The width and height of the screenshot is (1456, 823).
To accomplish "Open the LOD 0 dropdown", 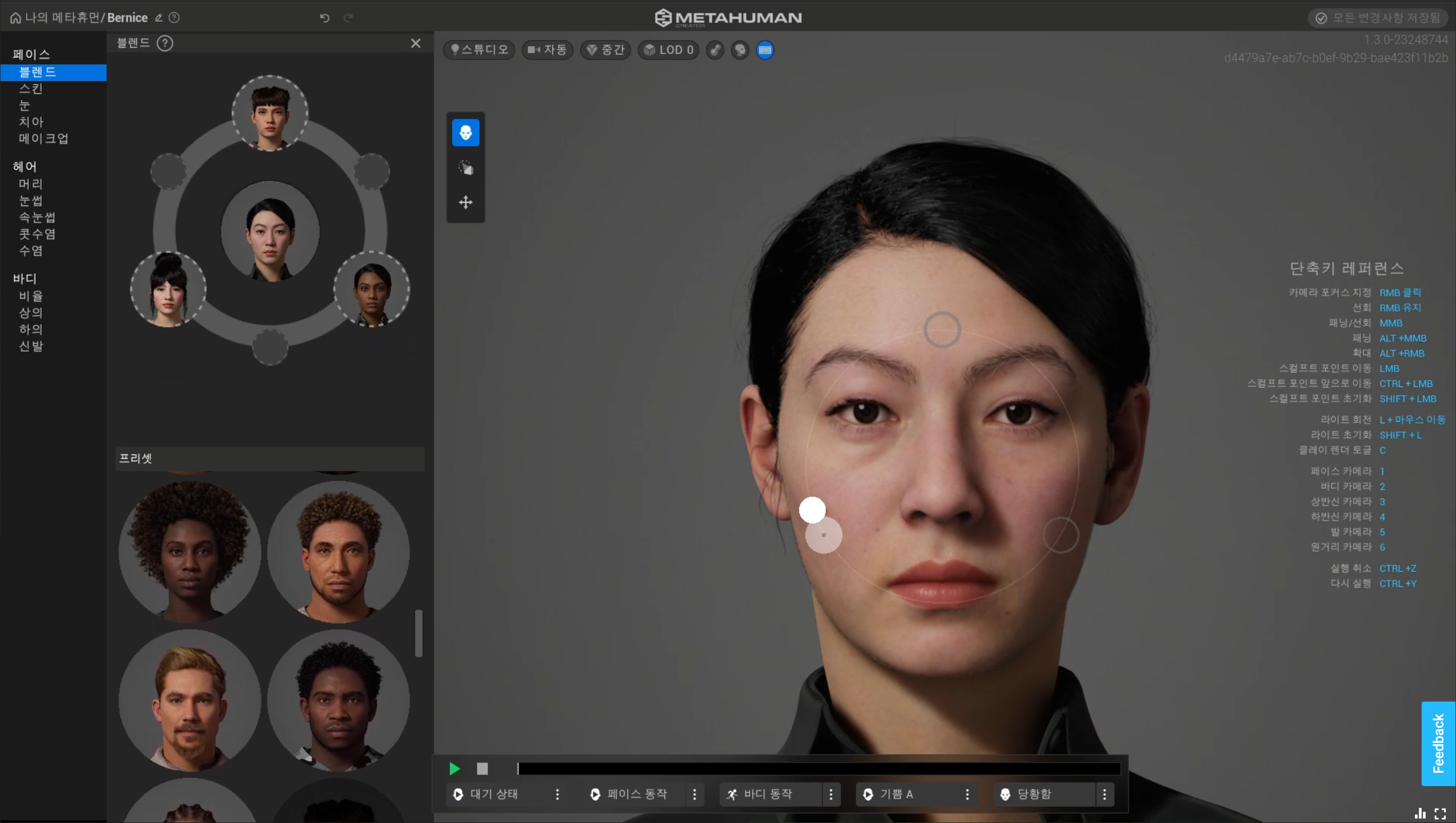I will (x=669, y=50).
